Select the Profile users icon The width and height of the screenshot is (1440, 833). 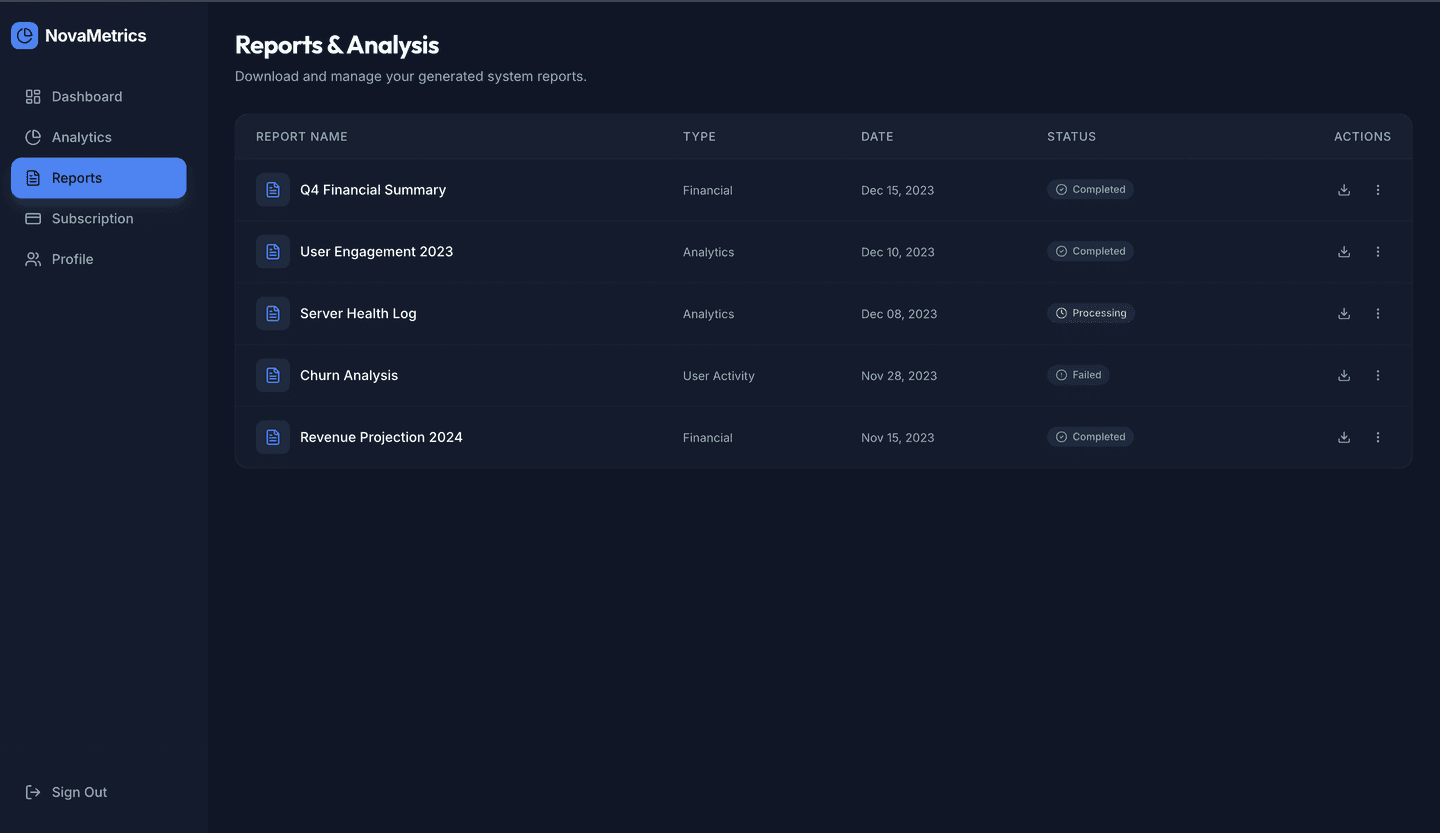point(33,259)
